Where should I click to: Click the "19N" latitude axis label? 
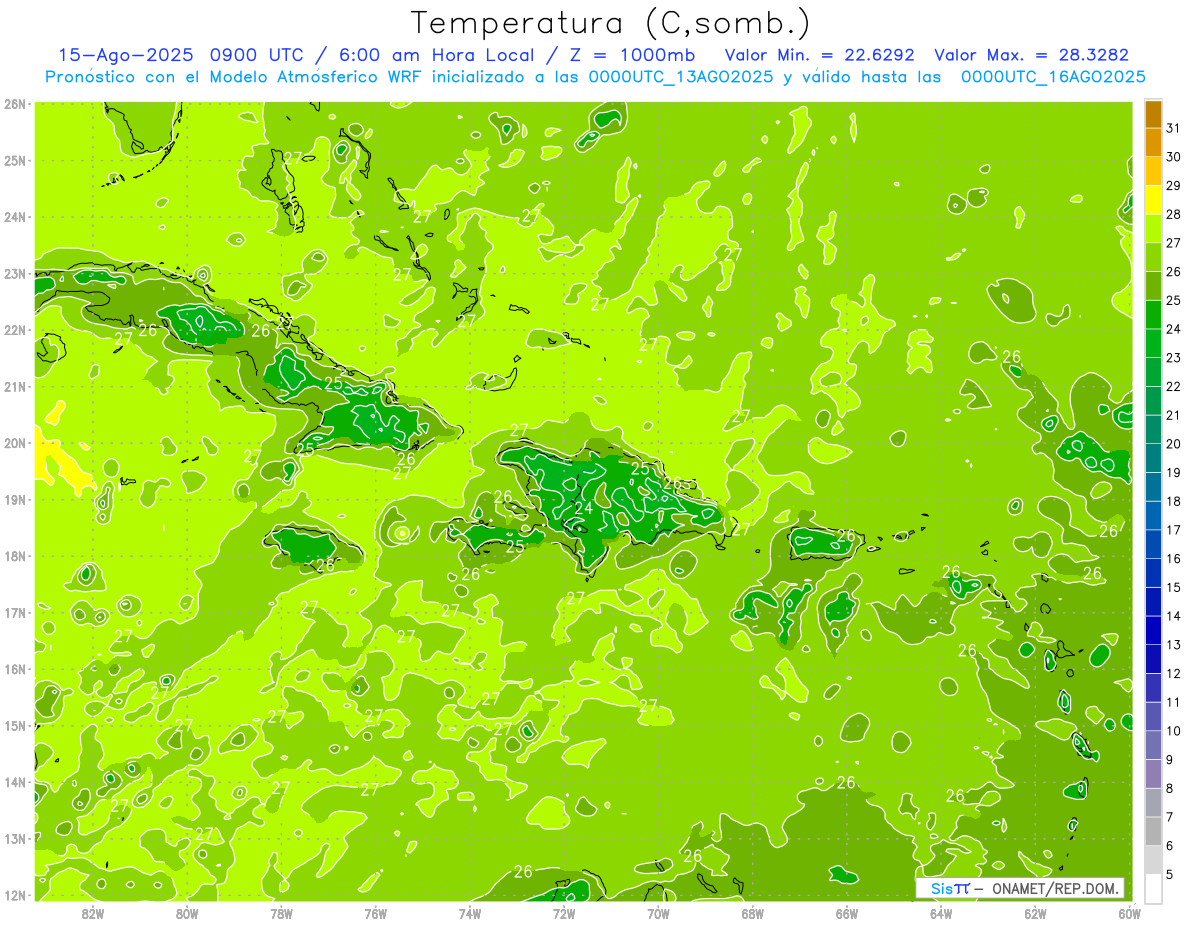click(x=14, y=499)
